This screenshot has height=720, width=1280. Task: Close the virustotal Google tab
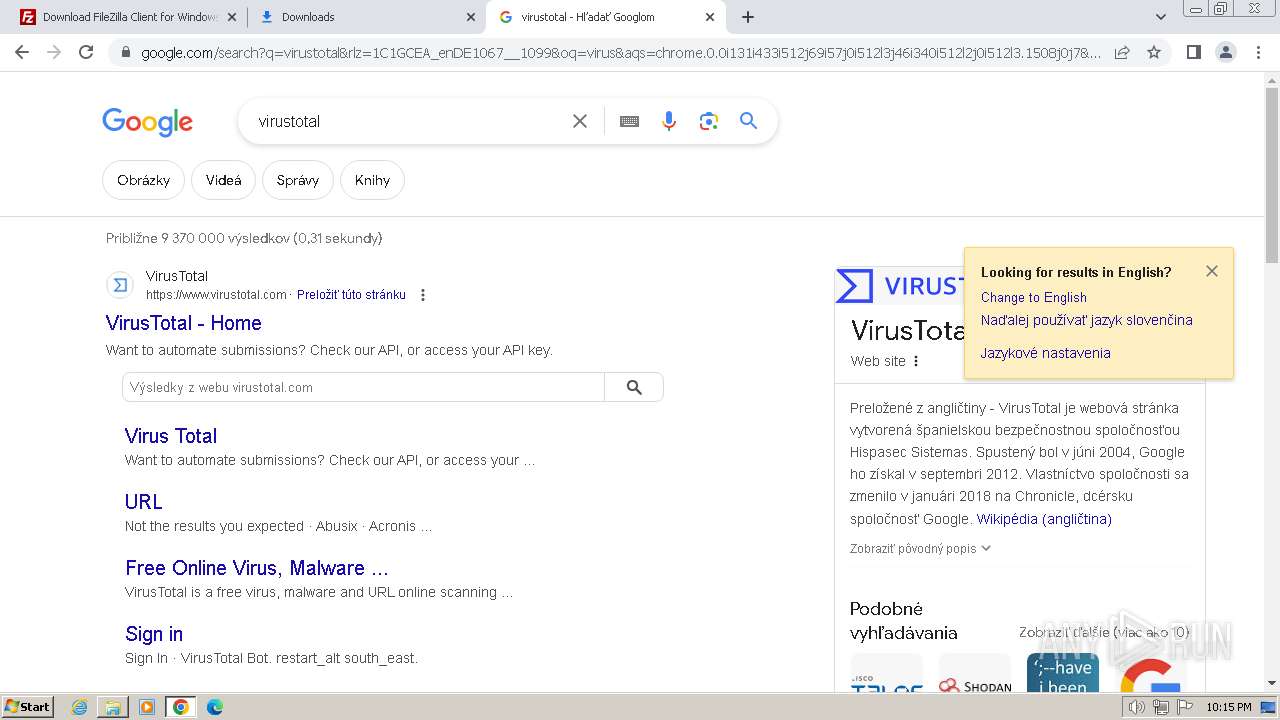(x=710, y=17)
